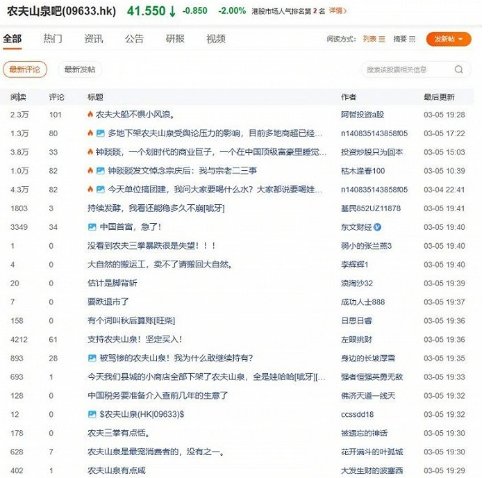Open the 详情 link beside the popularity ranking

tap(337, 11)
